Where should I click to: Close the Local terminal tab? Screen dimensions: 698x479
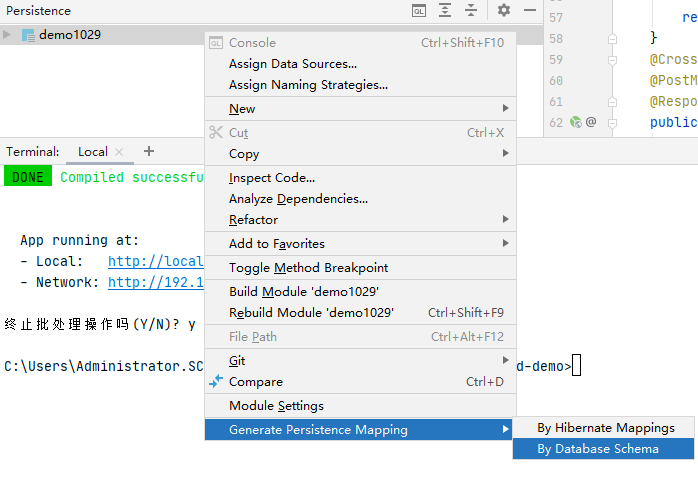pyautogui.click(x=119, y=152)
